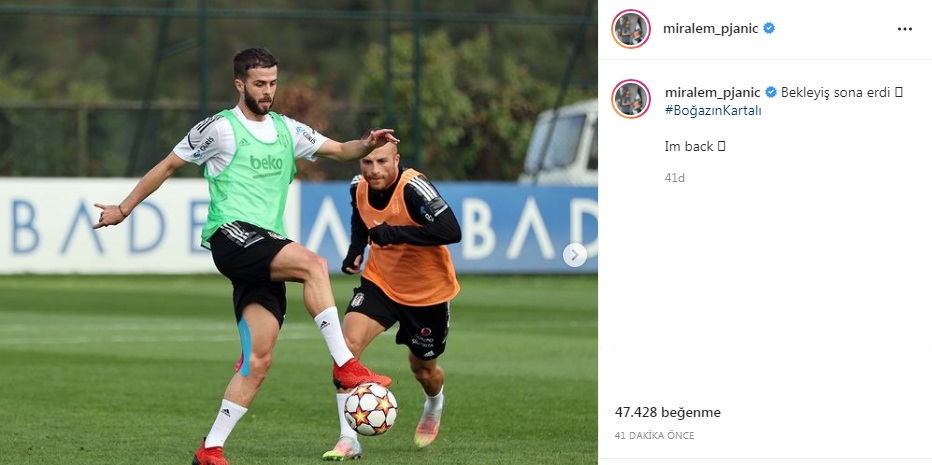Open the three-dots more options menu
932x465 pixels.
pos(905,29)
